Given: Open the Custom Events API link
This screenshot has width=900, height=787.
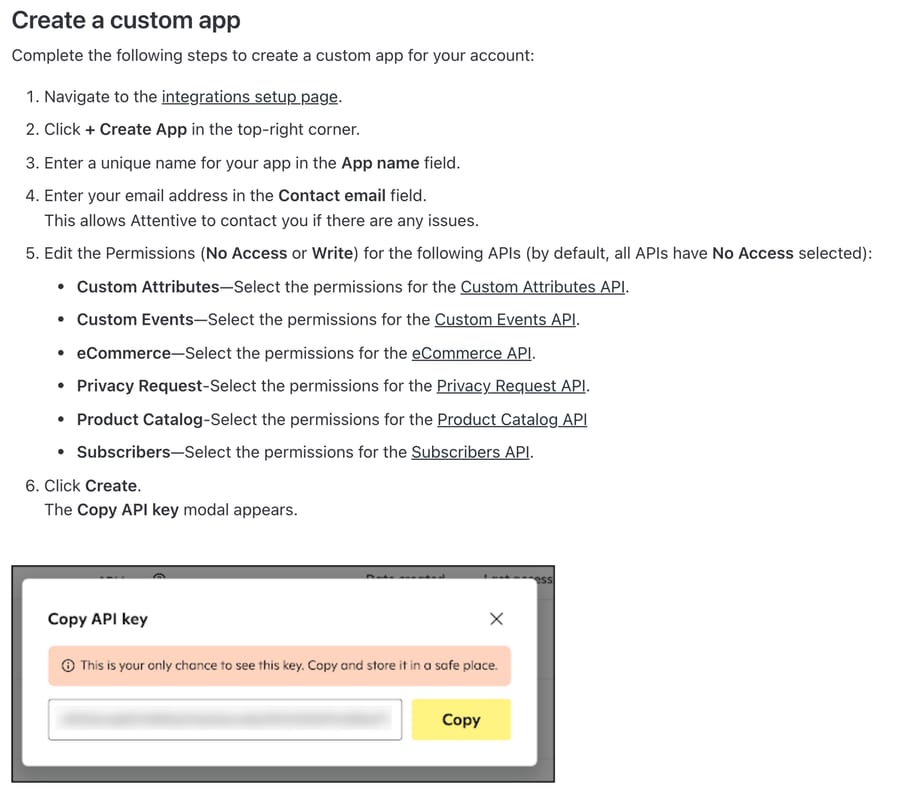Looking at the screenshot, I should click(505, 319).
